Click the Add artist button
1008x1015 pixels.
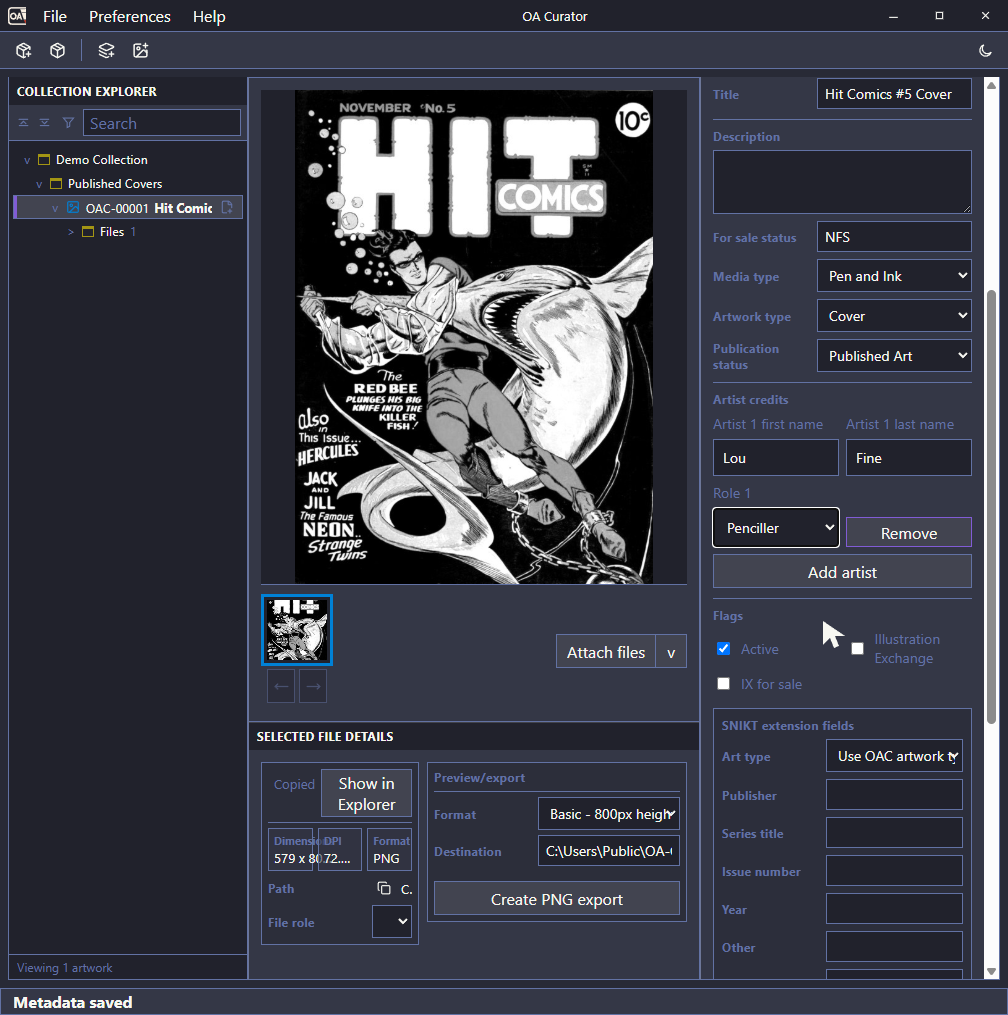tap(842, 572)
